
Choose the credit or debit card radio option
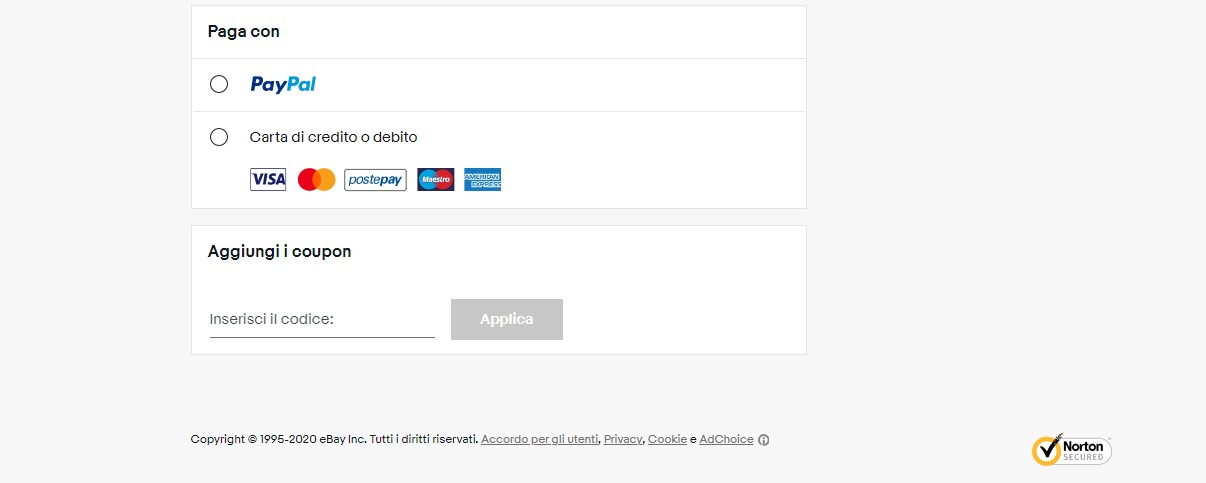point(219,137)
